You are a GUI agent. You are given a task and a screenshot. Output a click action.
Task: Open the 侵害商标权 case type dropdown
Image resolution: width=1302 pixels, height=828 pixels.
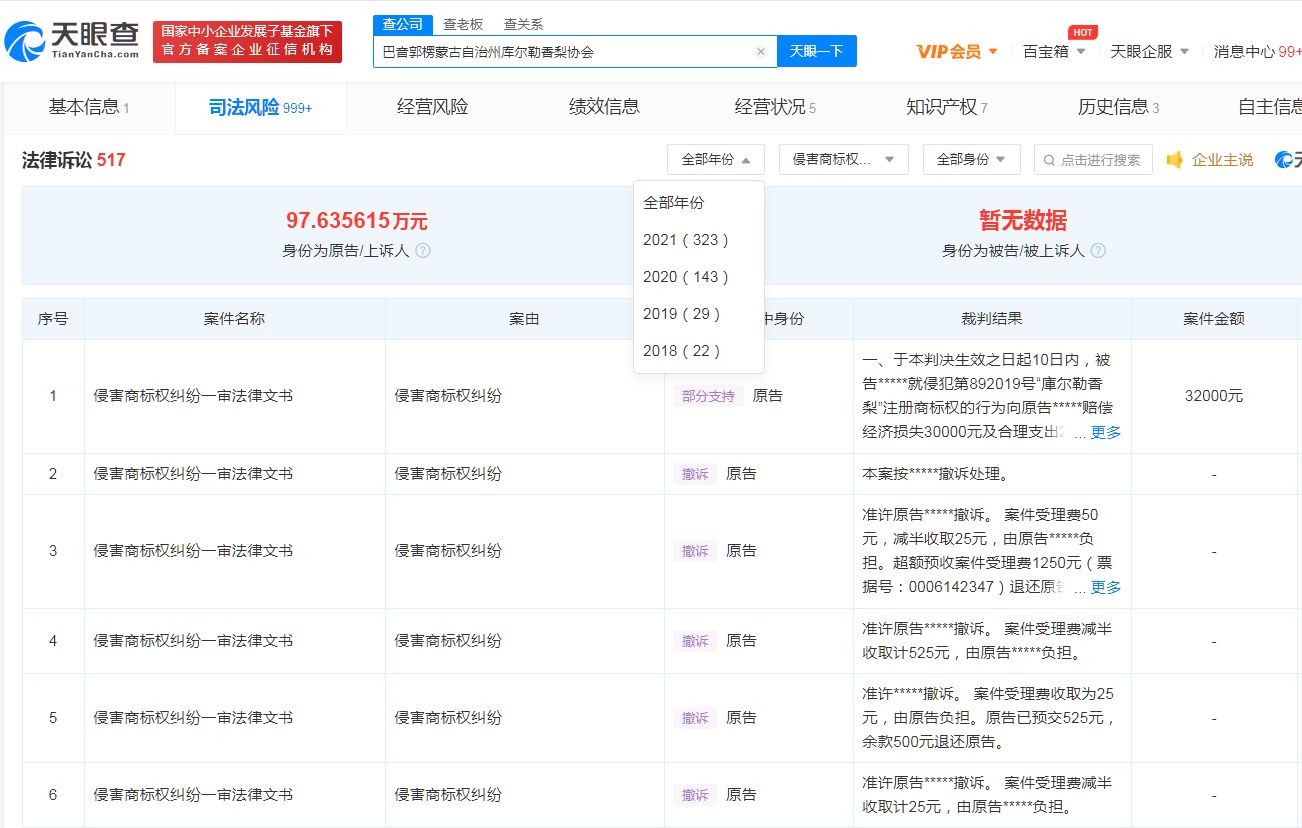point(843,160)
